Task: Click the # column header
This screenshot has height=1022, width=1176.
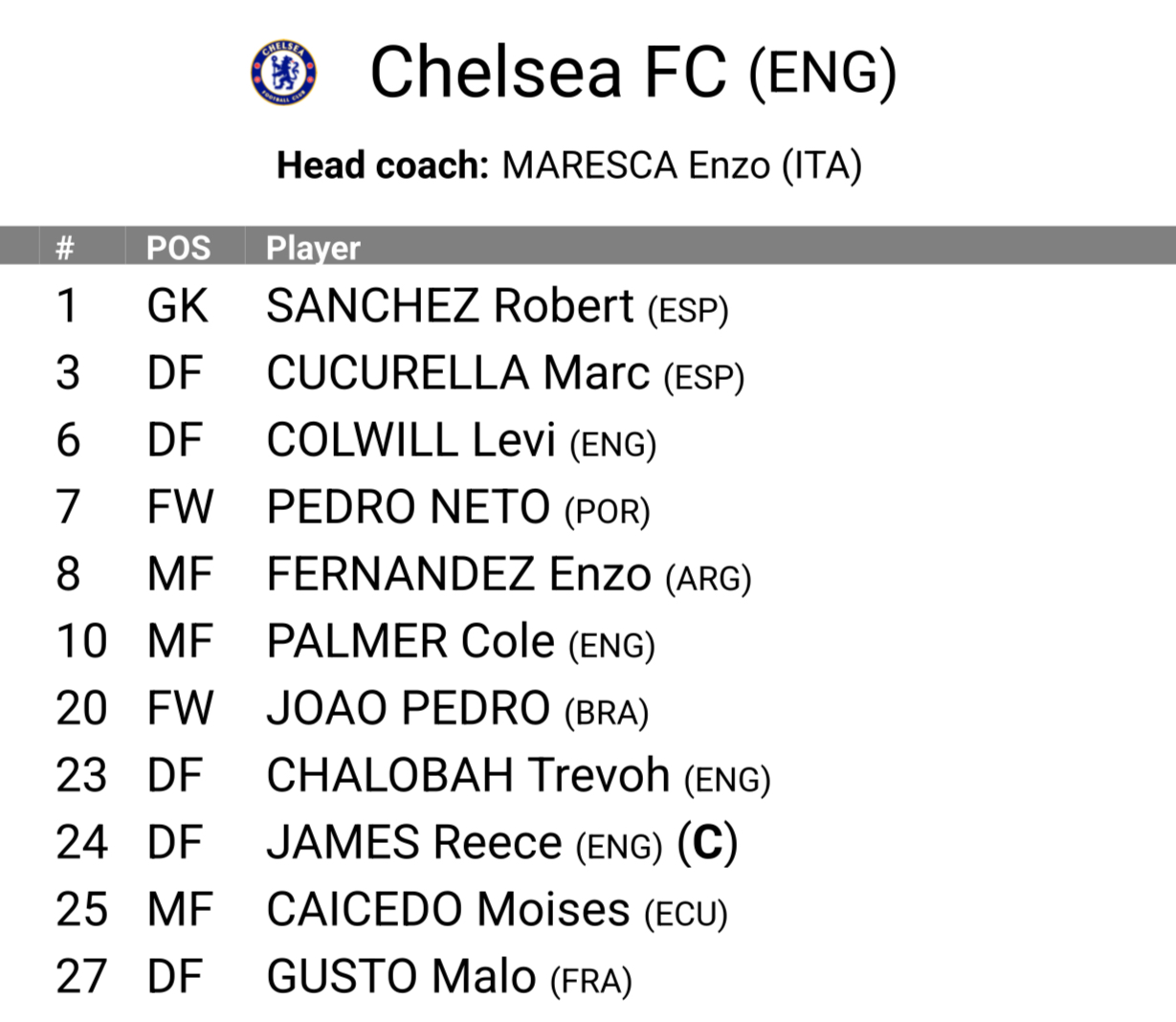Action: [65, 248]
